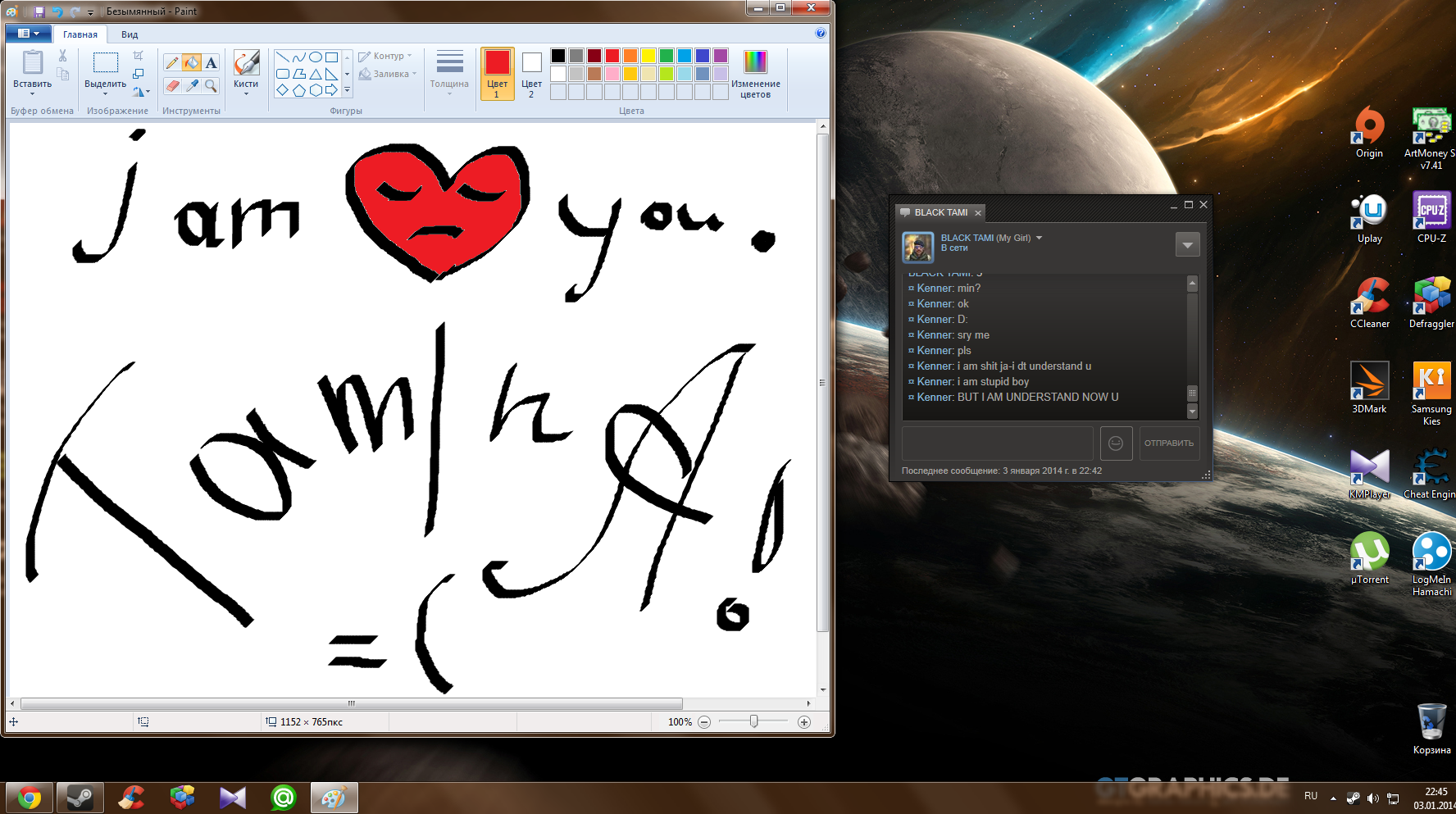Click the Paste (Вставить) clipboard icon
This screenshot has height=814, width=1456.
33,62
